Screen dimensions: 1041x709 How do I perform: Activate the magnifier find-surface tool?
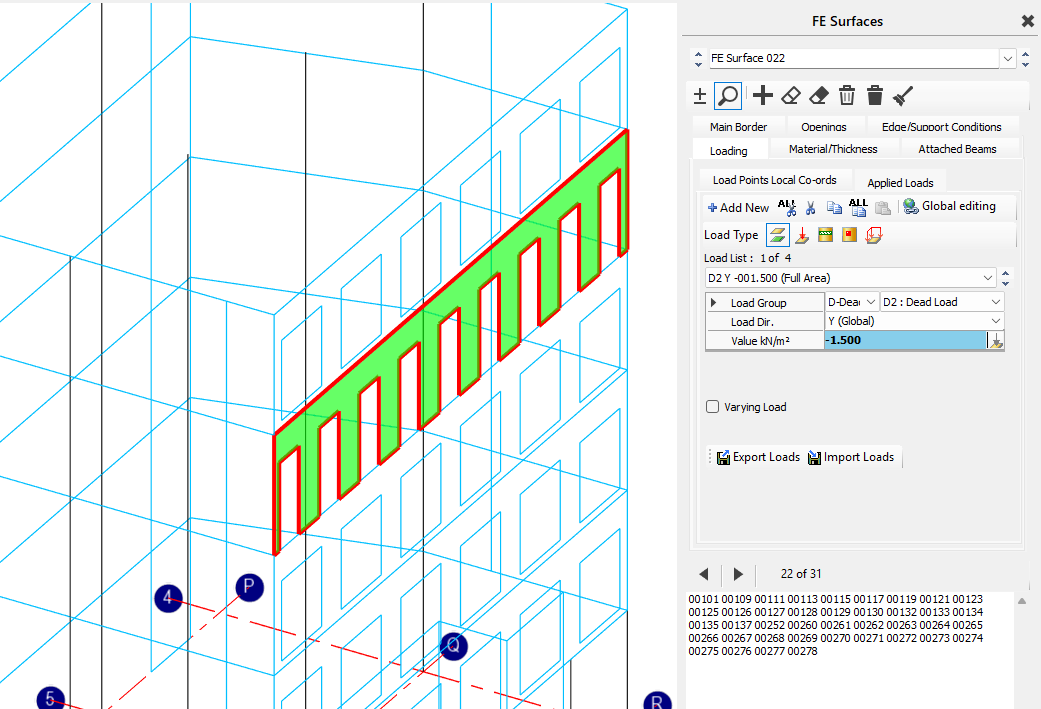[x=728, y=96]
